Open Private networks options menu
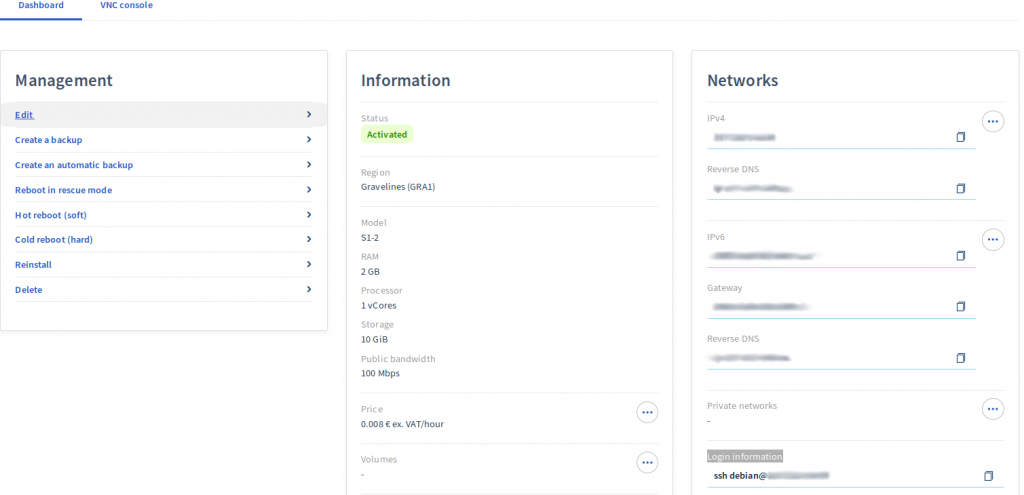 (993, 409)
